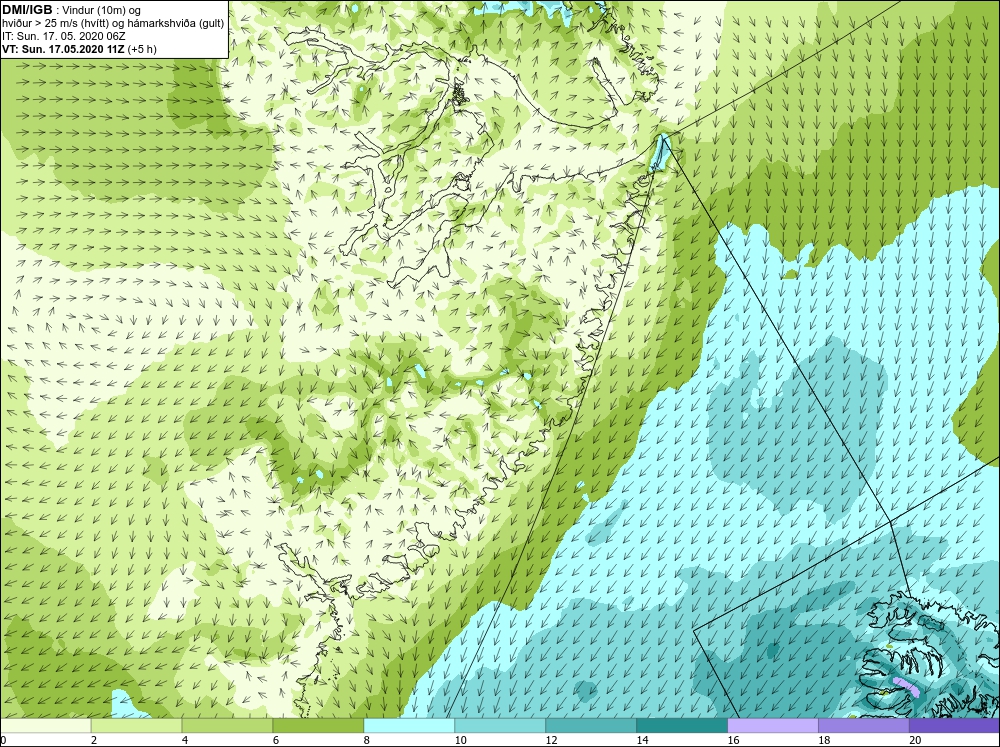Viewport: 1000px width, 747px height.
Task: Click the 'IT: Sun. 17. 05. 2020 06Z' line
Action: [64, 36]
